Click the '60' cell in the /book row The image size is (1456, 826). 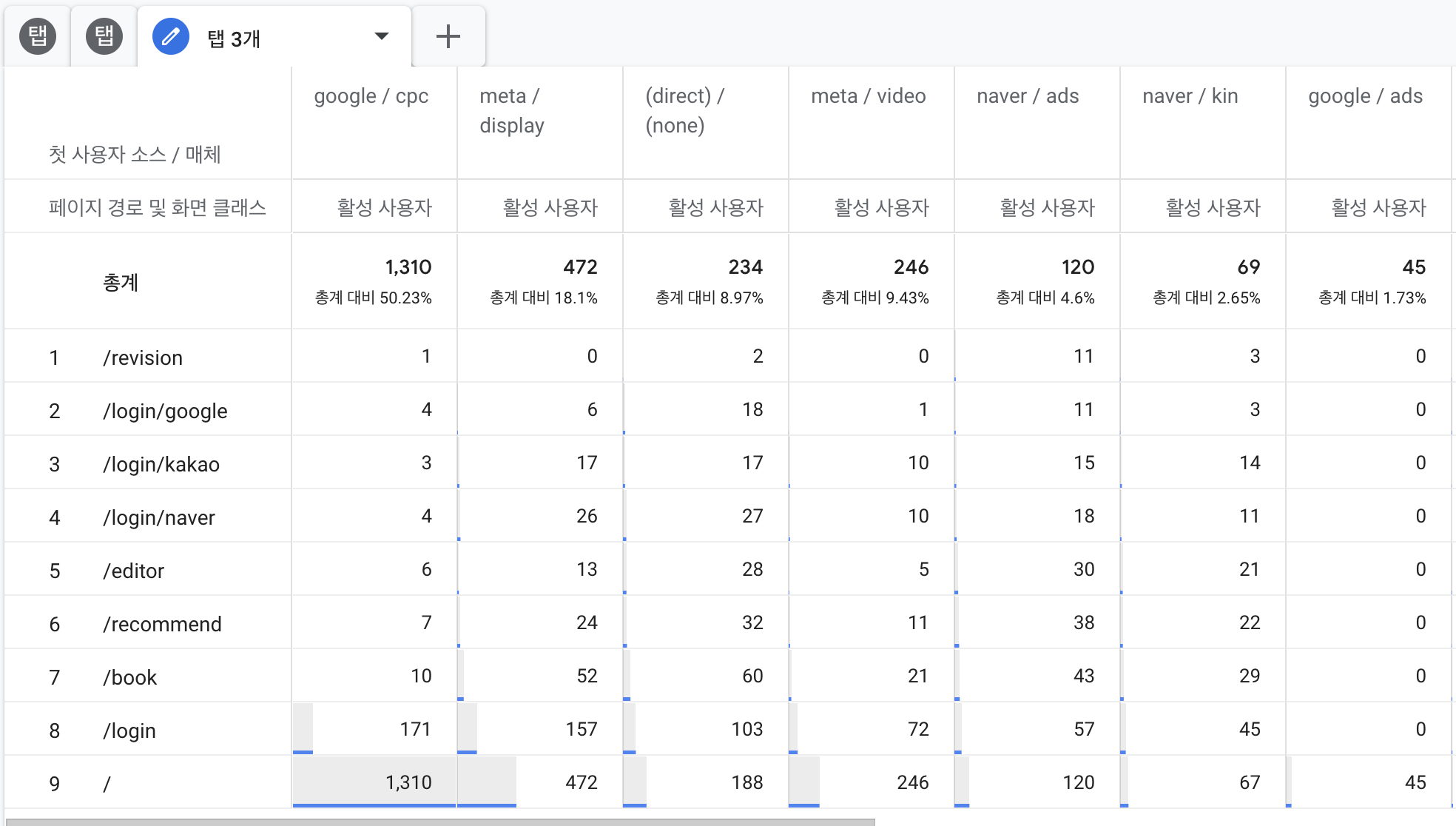(752, 676)
